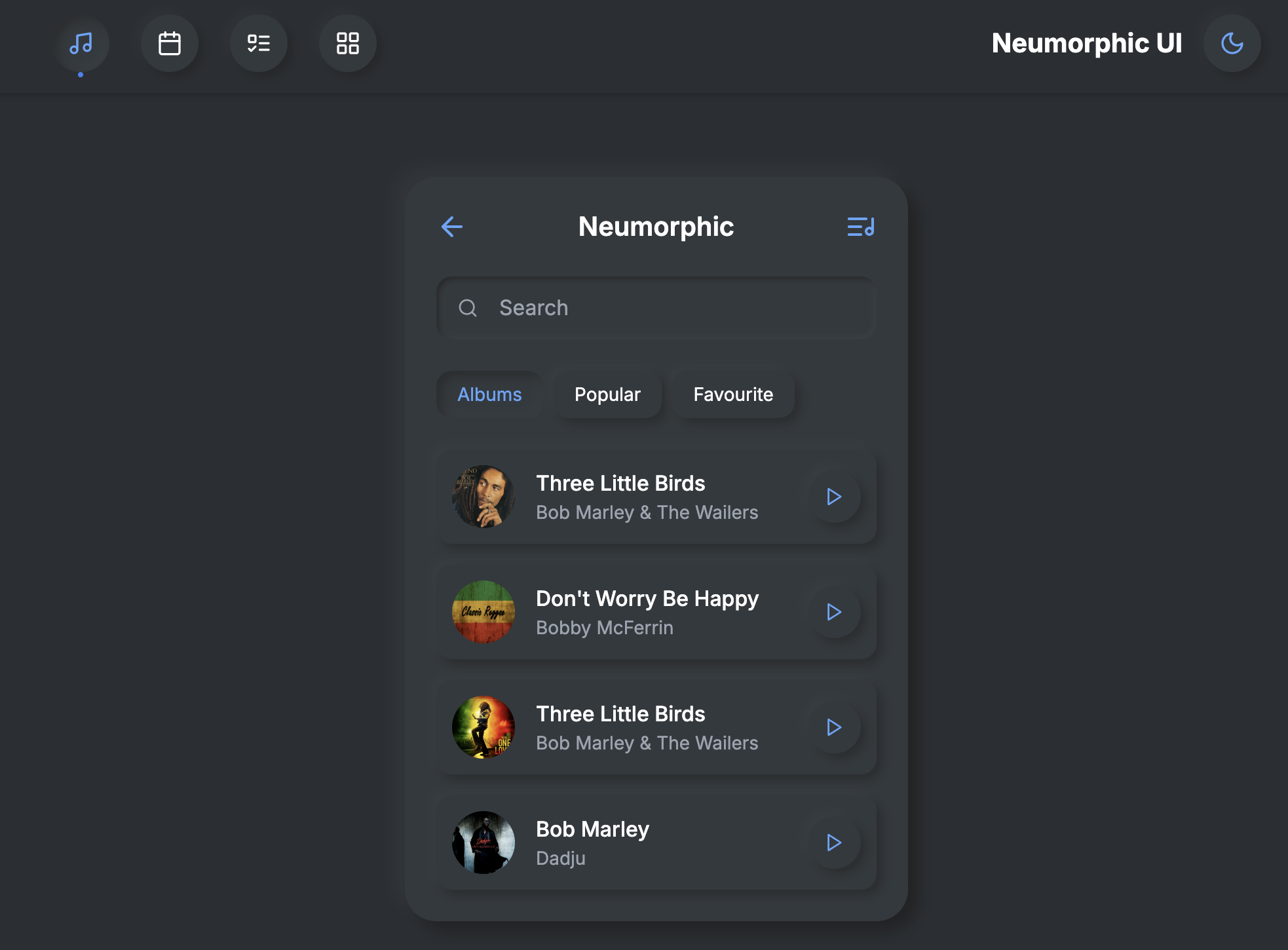1288x950 pixels.
Task: Play Bob Marley by Dadju
Action: coord(834,843)
